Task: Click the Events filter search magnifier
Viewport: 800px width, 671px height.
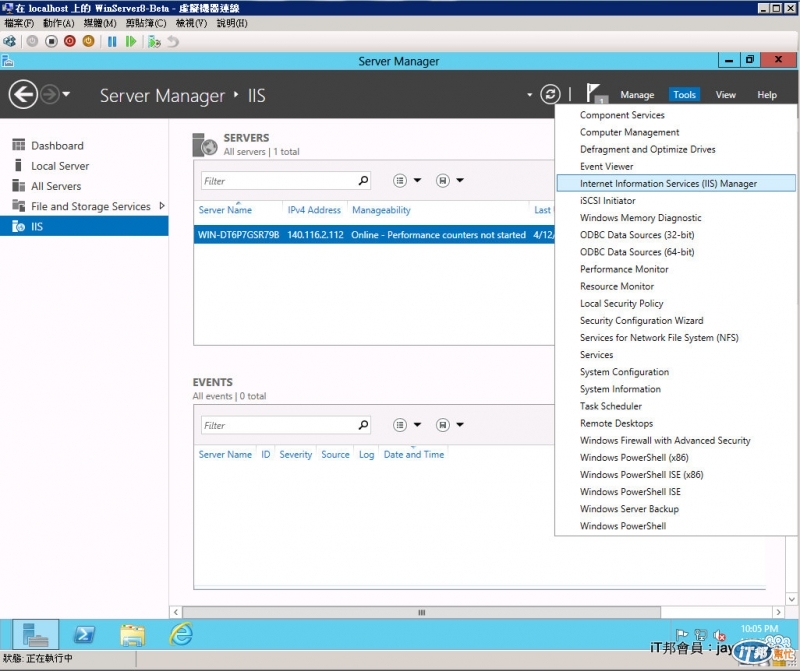Action: coord(363,425)
